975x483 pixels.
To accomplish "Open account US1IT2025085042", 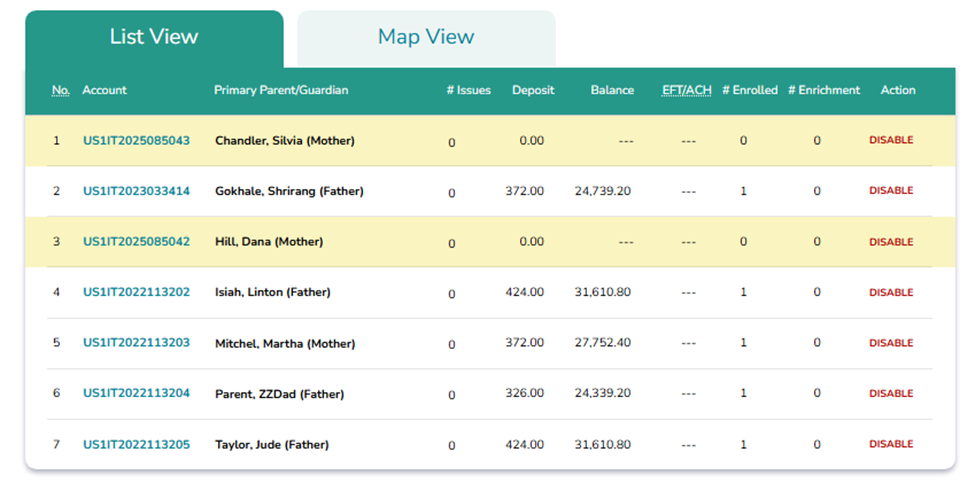I will click(136, 242).
